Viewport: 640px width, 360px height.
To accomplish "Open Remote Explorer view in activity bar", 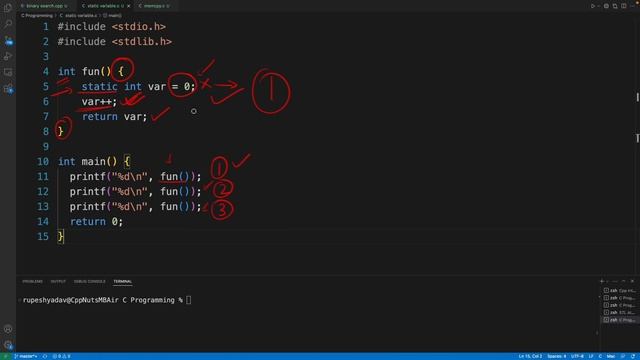I will click(x=8, y=72).
